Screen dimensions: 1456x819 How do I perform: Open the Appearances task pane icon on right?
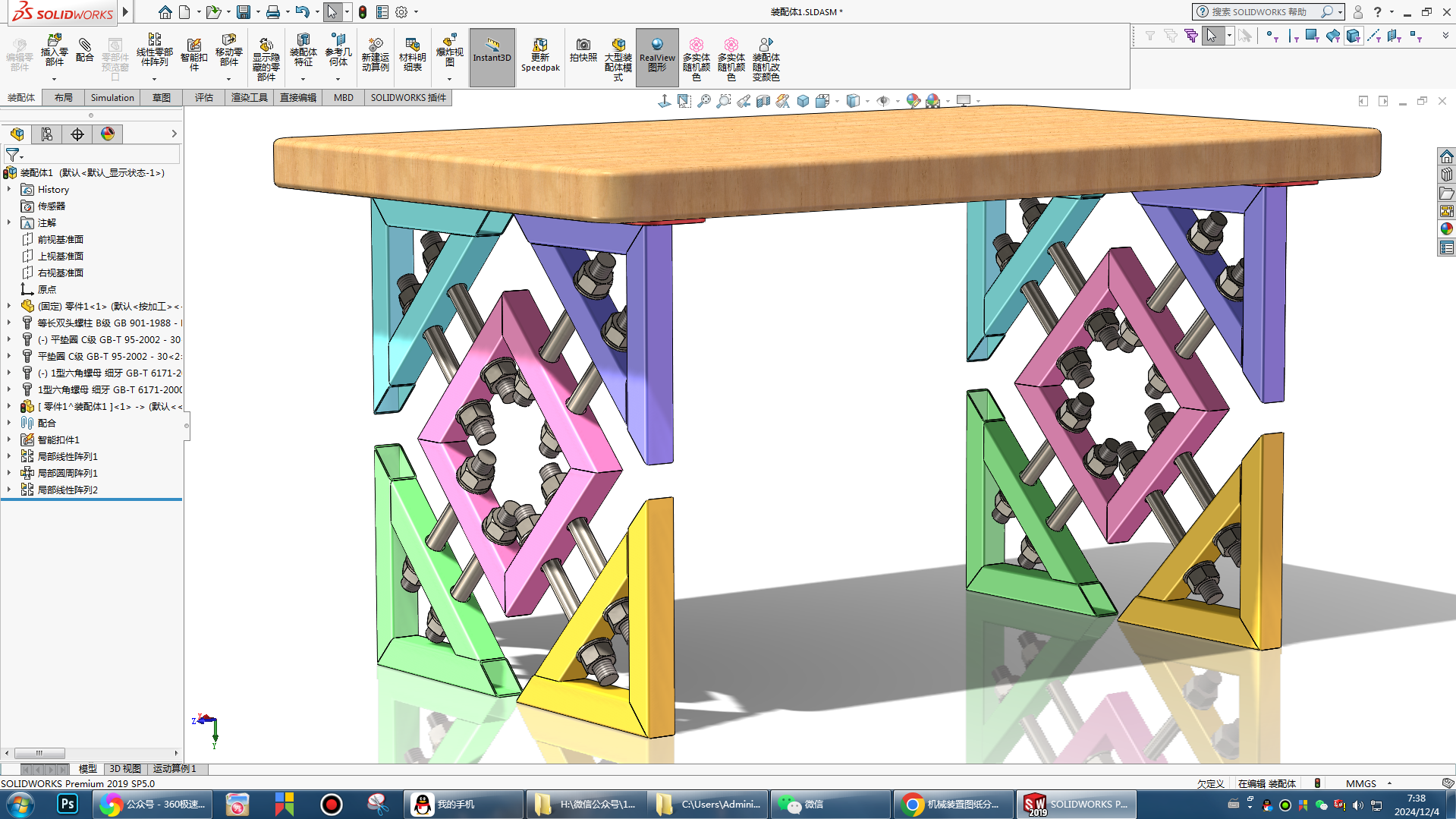click(1447, 229)
